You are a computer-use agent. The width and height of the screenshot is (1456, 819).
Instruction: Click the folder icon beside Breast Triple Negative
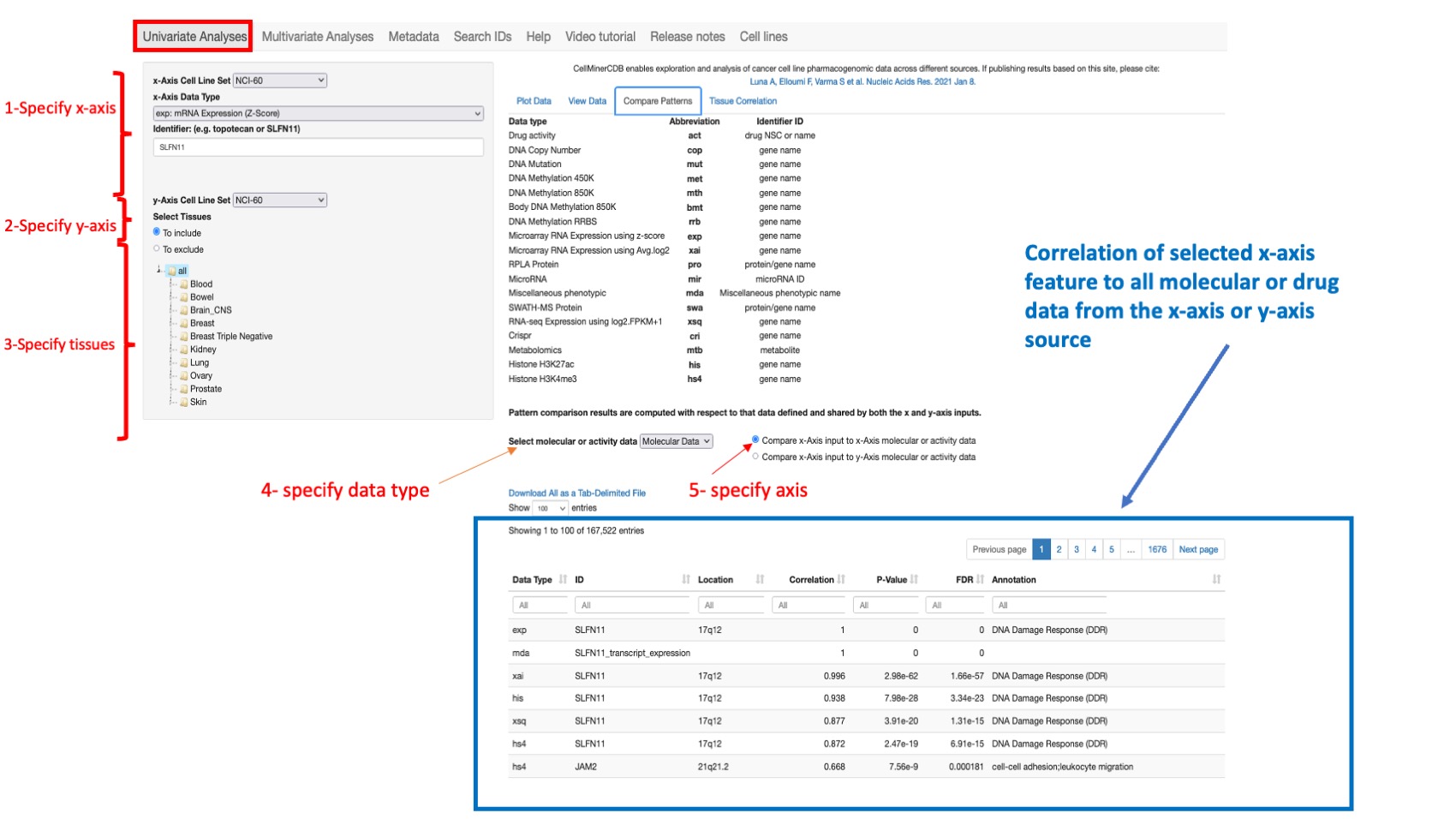click(x=183, y=336)
